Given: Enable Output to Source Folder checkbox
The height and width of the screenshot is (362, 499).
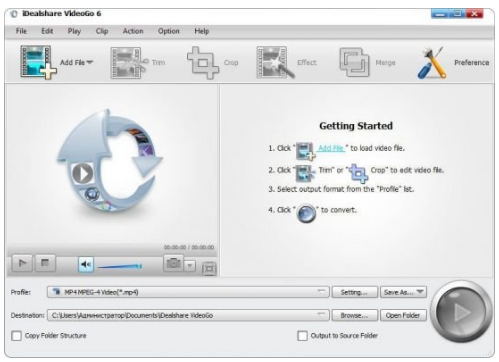Looking at the screenshot, I should [x=302, y=336].
